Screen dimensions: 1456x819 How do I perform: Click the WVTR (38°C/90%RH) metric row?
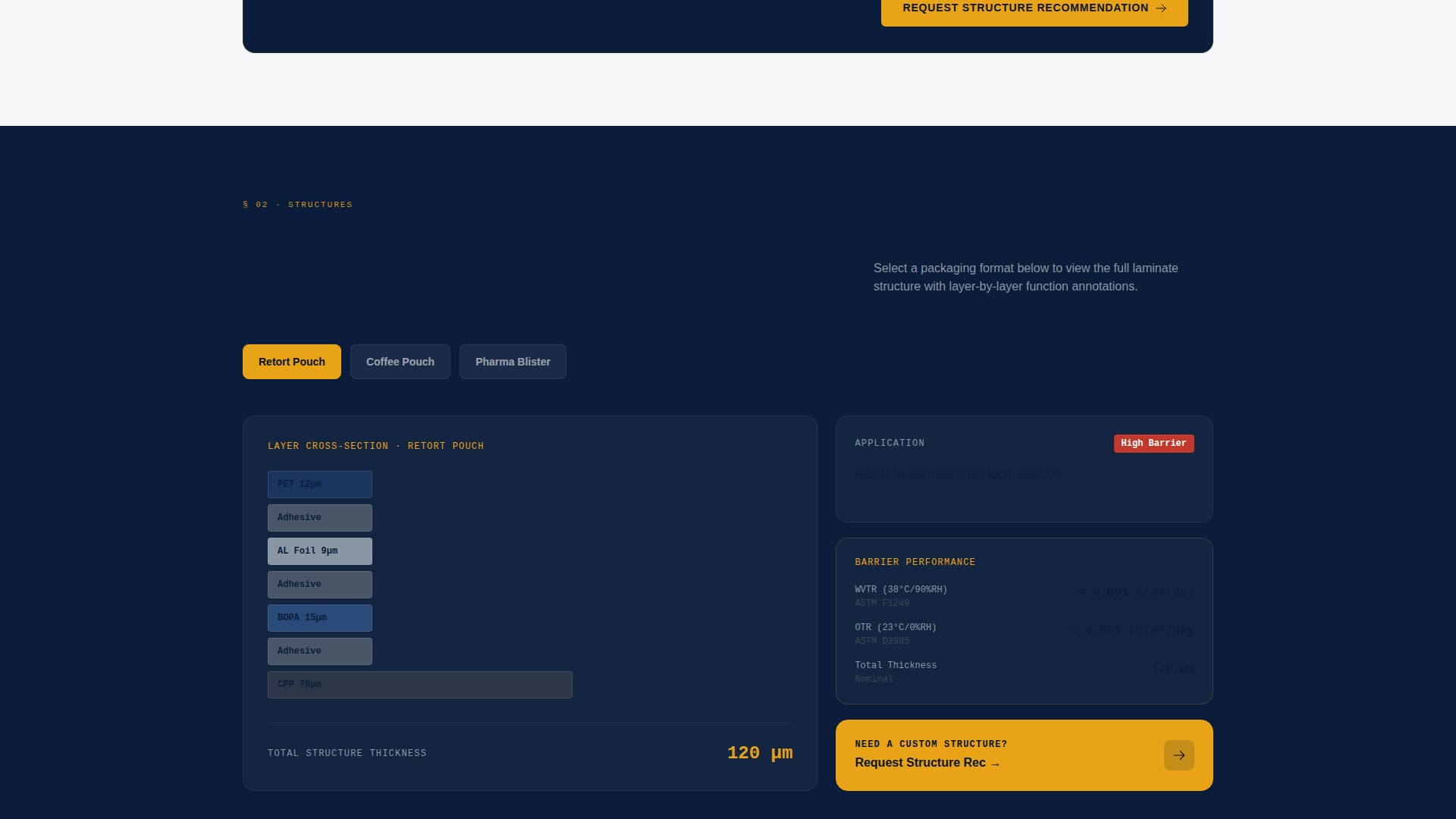coord(901,589)
